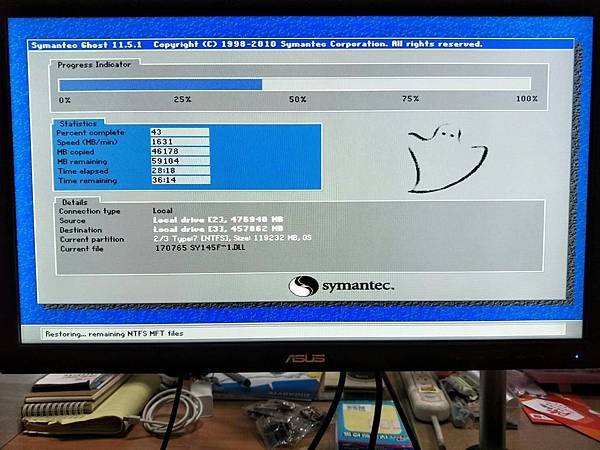Click the Source label in Details
600x450 pixels.
(x=72, y=221)
